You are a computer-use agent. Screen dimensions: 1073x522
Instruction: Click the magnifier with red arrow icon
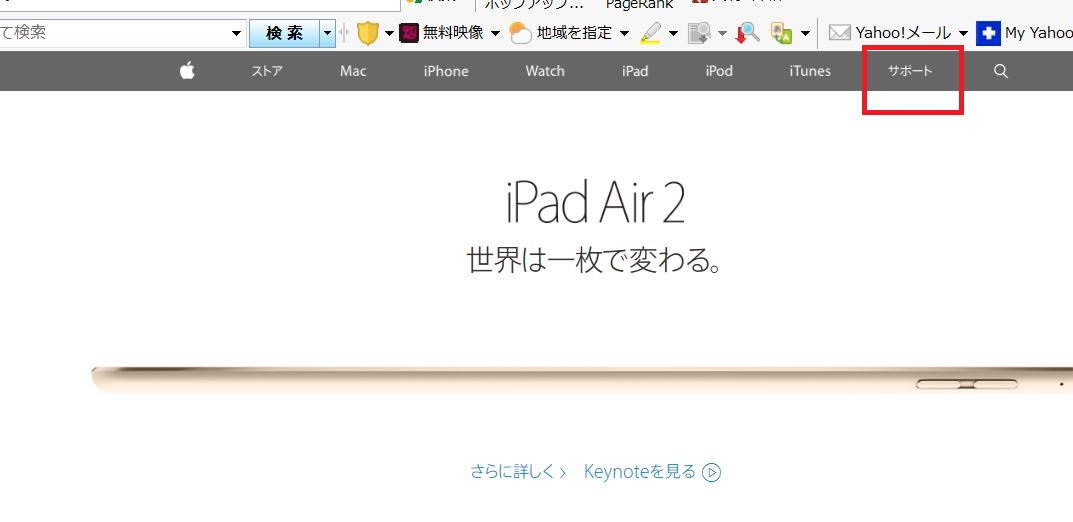pos(747,33)
